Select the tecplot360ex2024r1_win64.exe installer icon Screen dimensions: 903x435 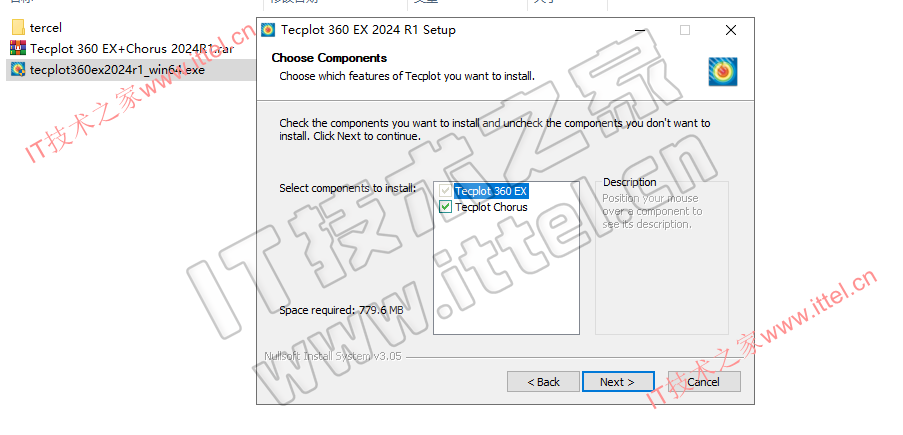coord(18,70)
